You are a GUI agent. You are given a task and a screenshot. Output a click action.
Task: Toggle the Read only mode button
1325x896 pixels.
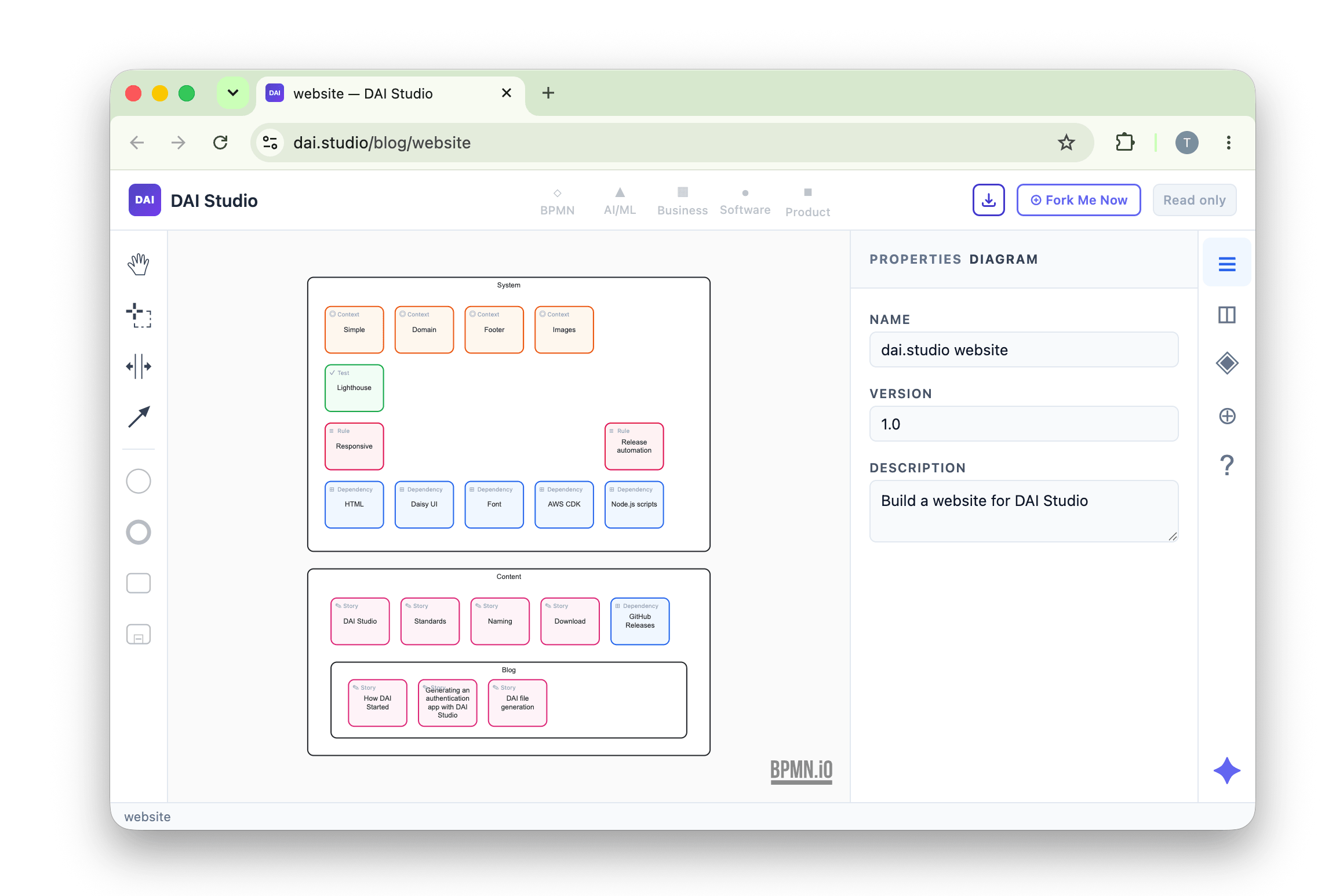click(1194, 200)
